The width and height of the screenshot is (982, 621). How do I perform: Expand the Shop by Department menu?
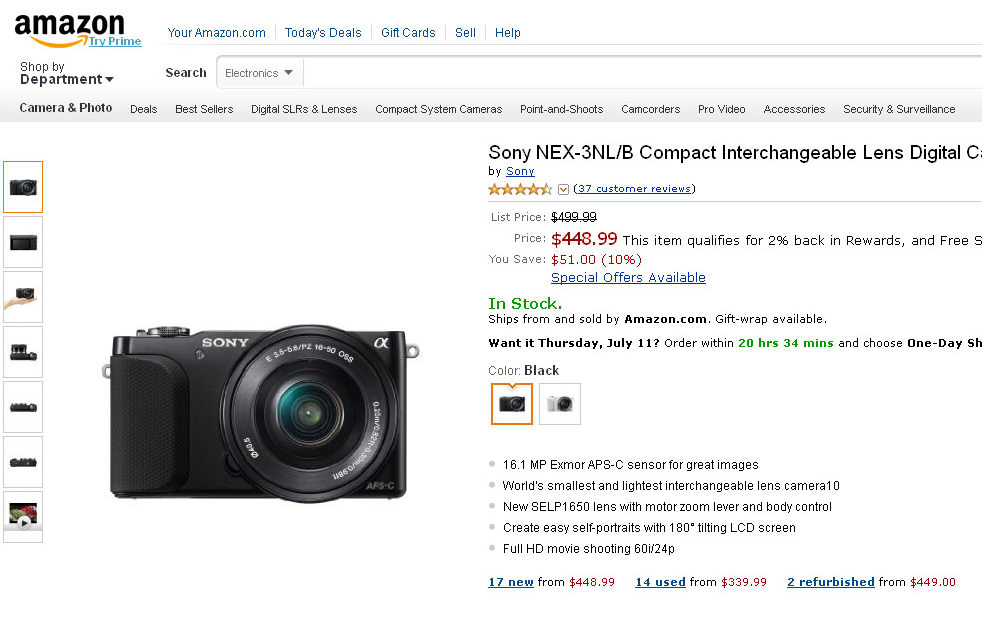(x=66, y=74)
